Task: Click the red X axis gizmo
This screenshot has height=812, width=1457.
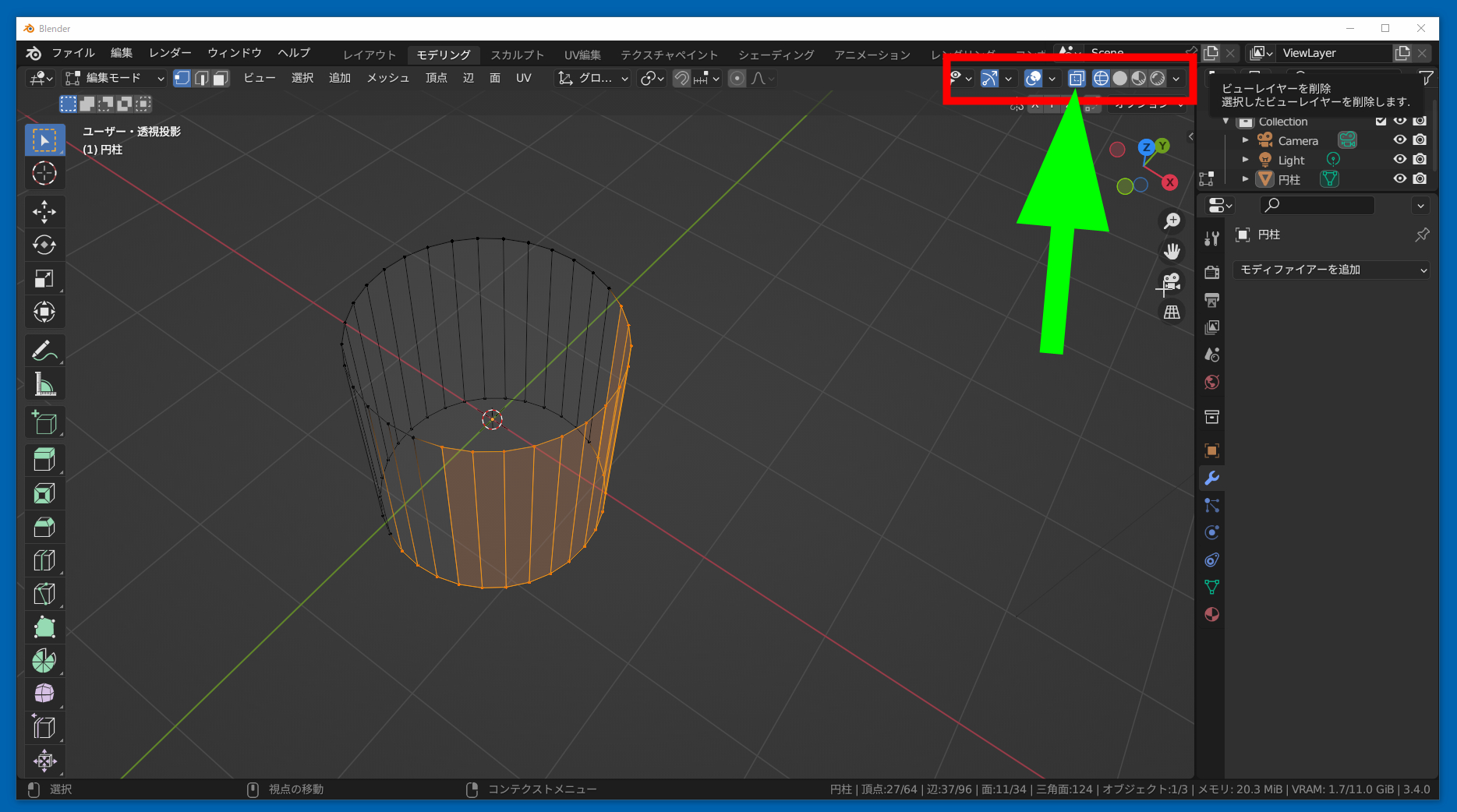Action: (1169, 182)
